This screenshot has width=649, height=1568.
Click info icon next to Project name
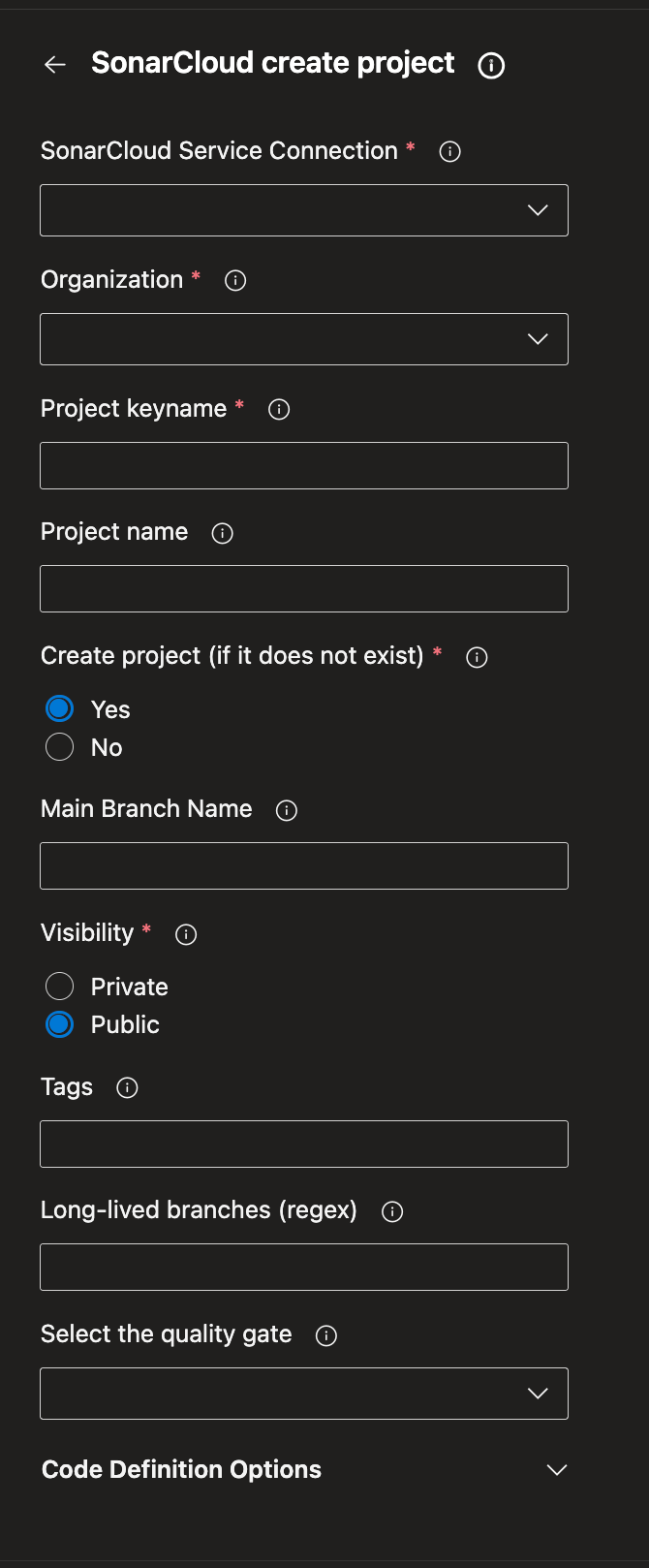click(x=223, y=534)
